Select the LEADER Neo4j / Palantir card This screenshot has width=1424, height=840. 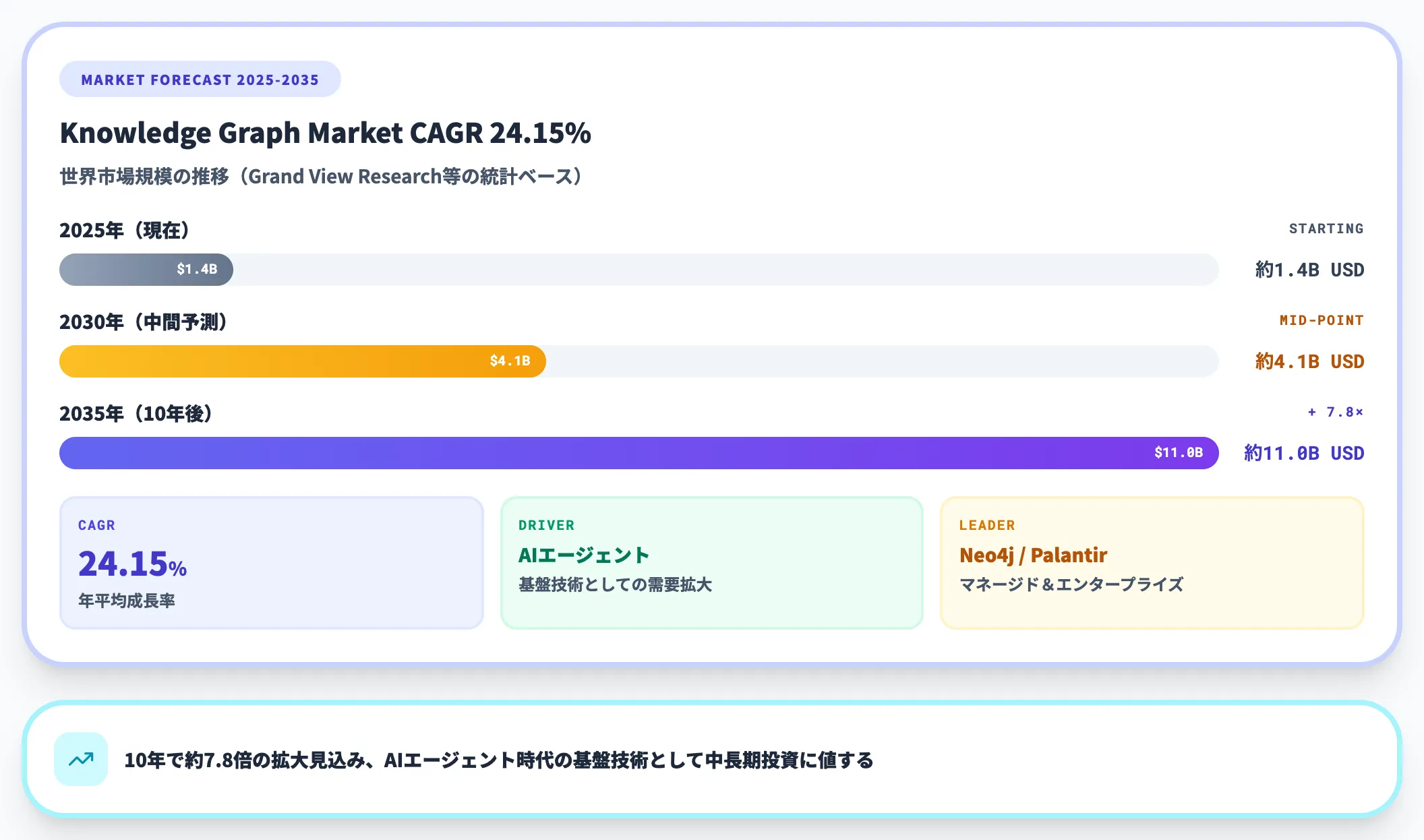(1152, 563)
